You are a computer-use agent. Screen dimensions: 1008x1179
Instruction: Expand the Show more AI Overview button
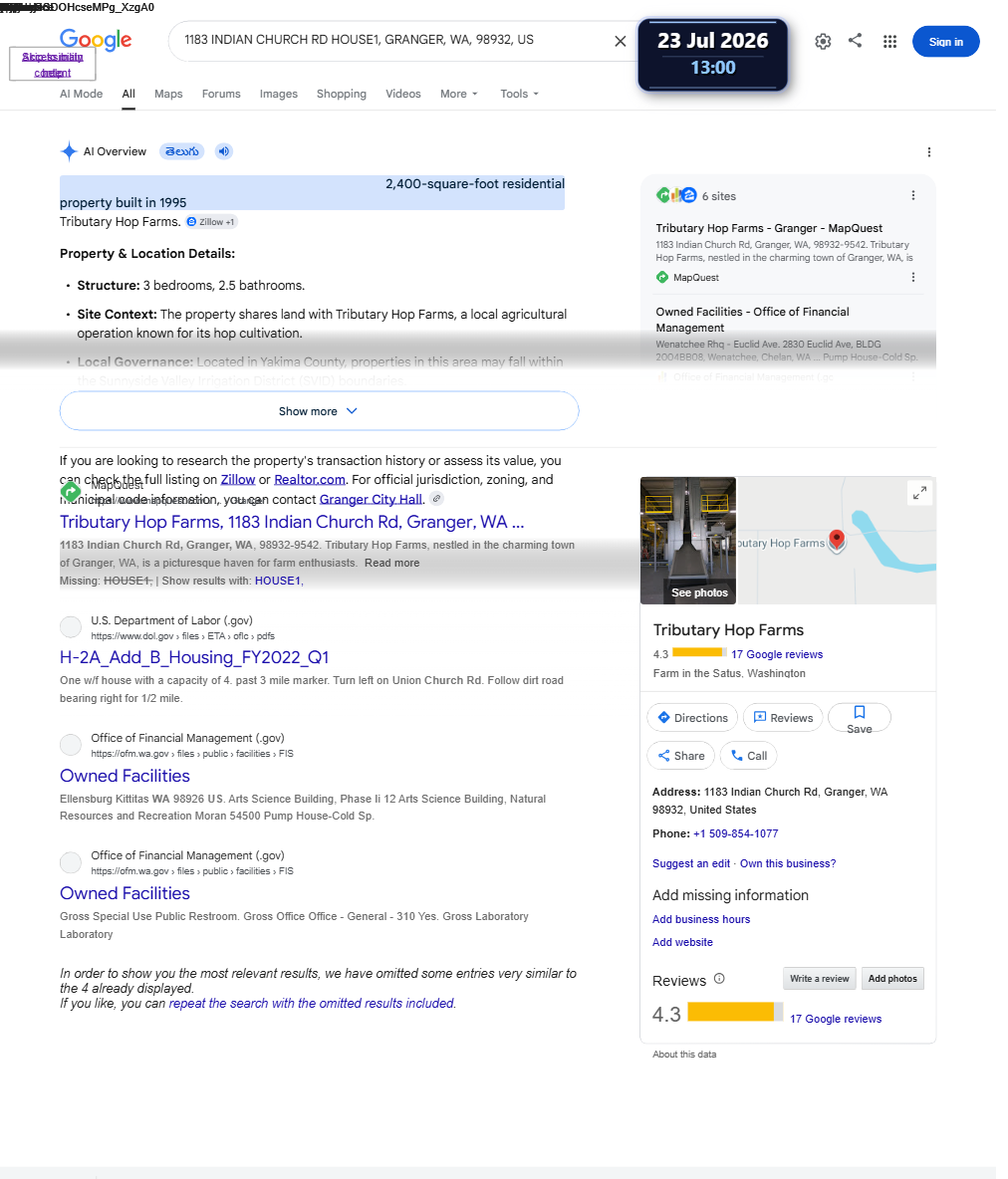click(x=319, y=411)
